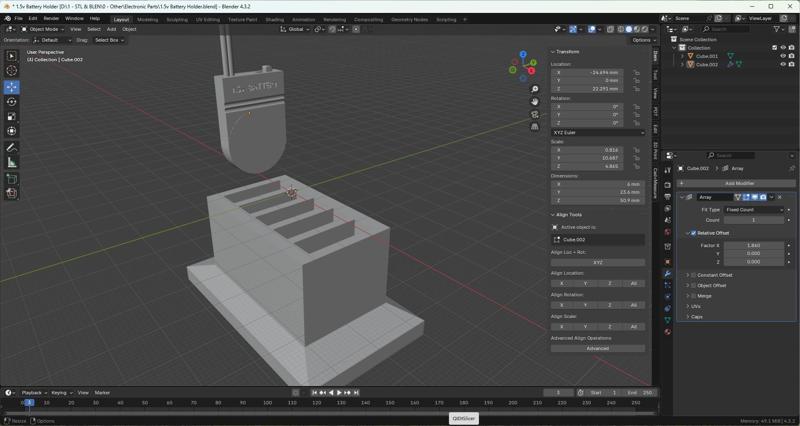The height and width of the screenshot is (426, 800).
Task: Open the Render menu
Action: click(x=51, y=18)
